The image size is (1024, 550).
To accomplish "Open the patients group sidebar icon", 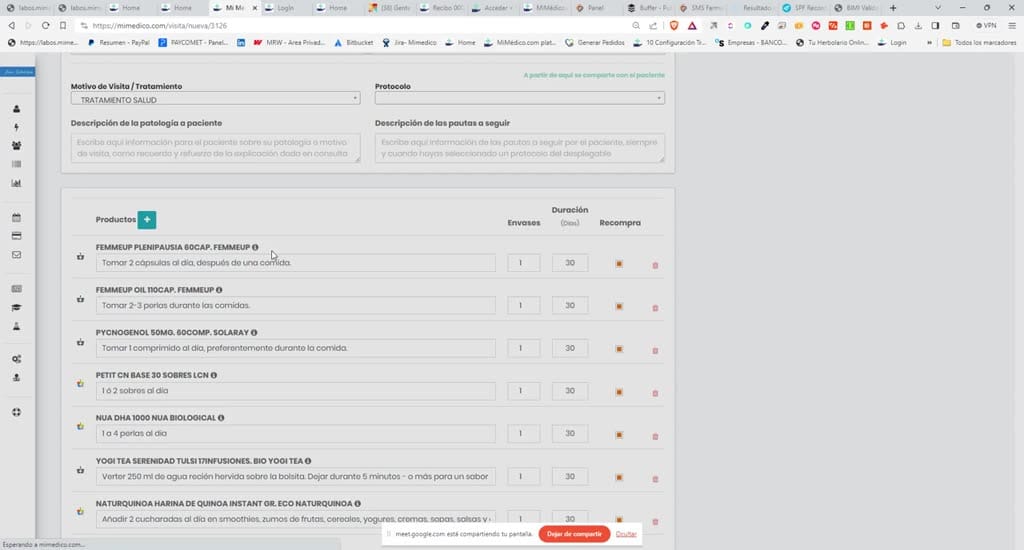I will point(16,146).
